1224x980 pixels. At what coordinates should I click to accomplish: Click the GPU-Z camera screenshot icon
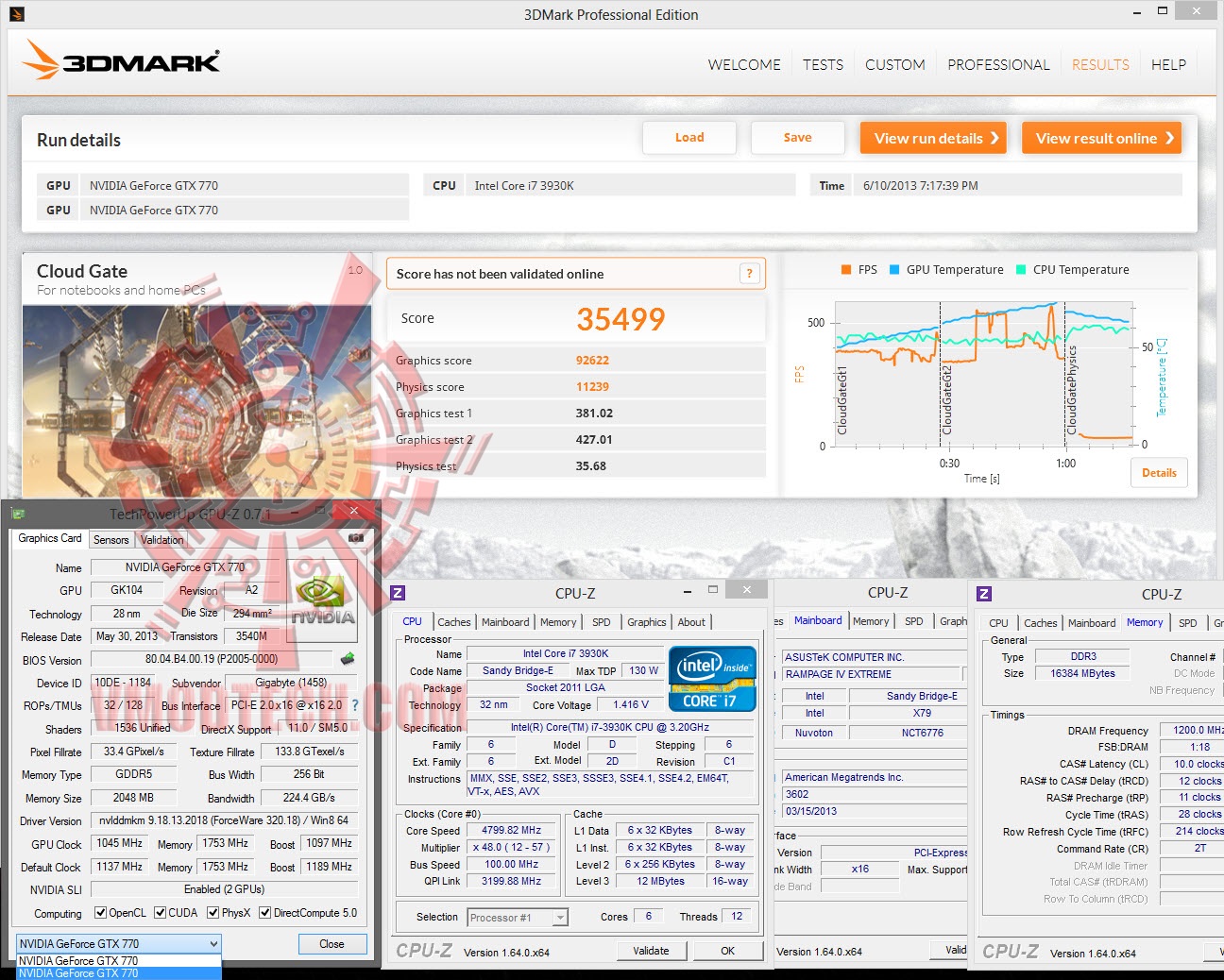pos(355,538)
